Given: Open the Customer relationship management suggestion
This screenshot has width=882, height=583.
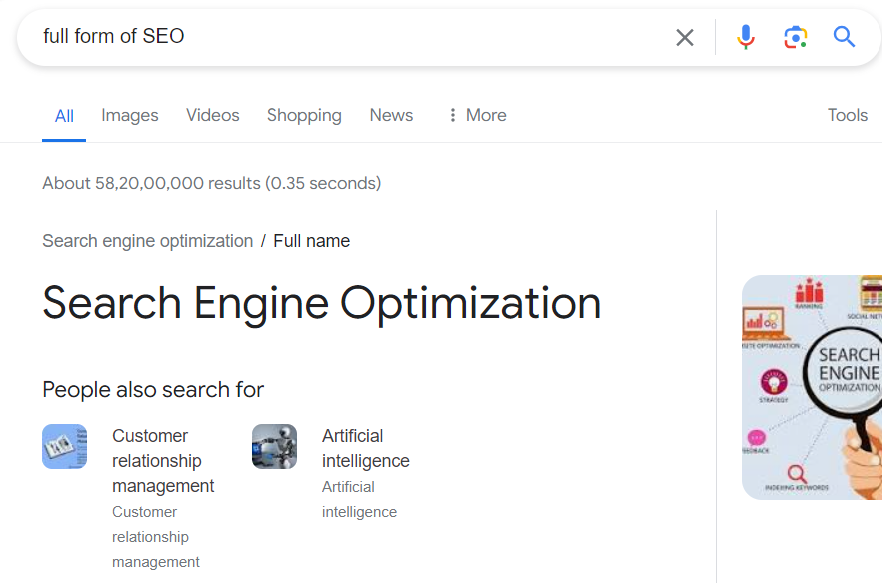Looking at the screenshot, I should click(163, 461).
